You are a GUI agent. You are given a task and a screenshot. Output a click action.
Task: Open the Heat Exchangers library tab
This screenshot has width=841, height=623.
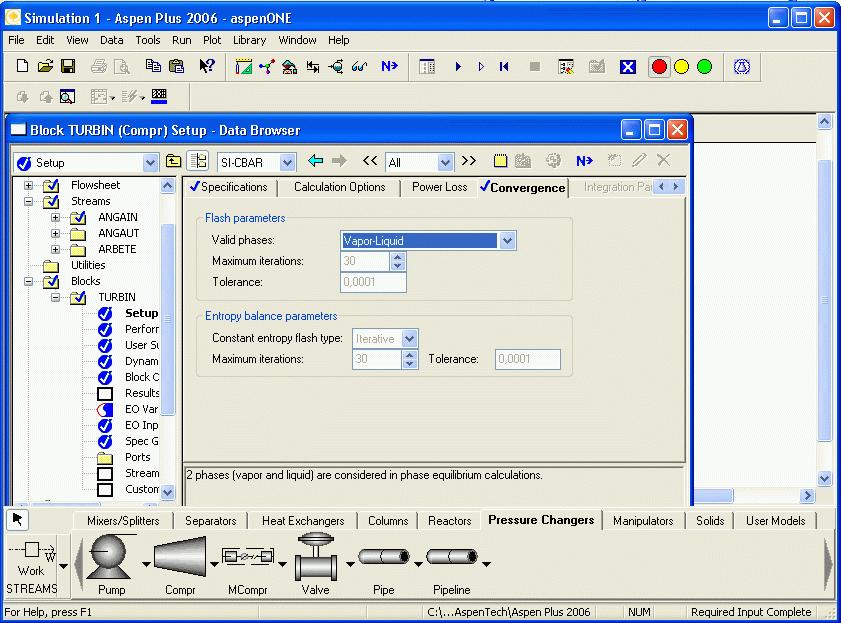[303, 521]
